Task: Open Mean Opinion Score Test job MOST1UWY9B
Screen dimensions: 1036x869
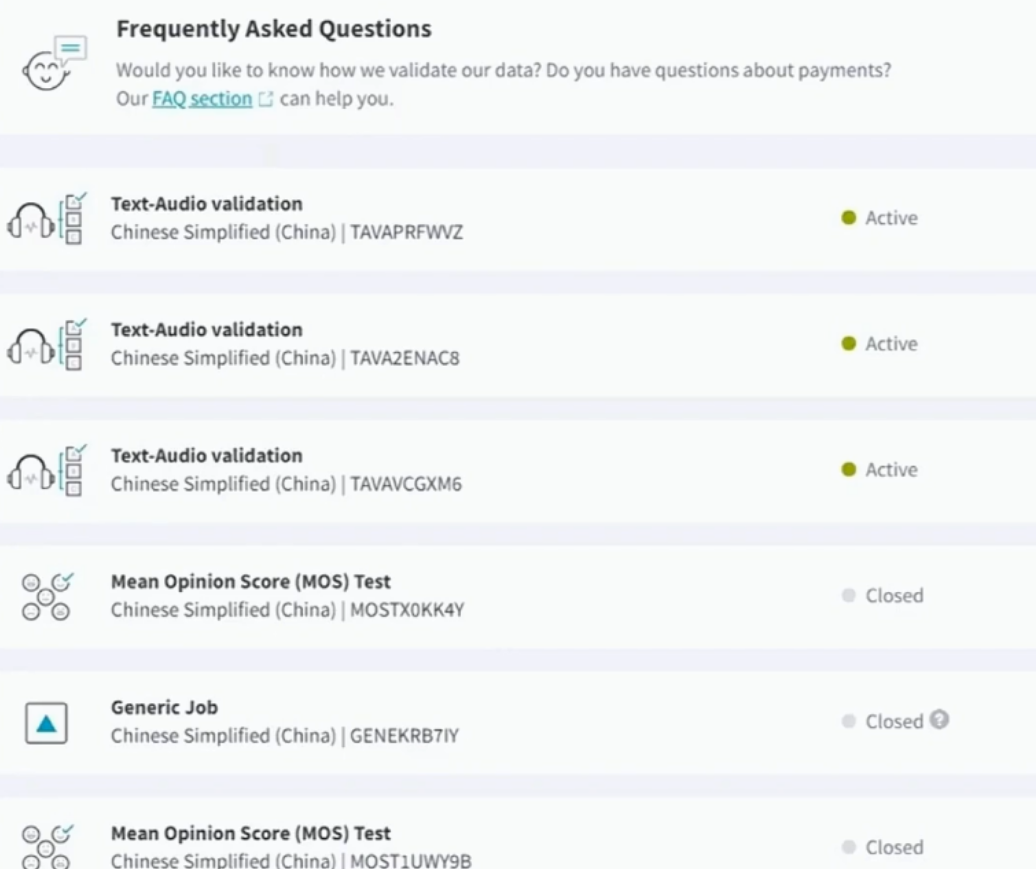Action: 250,834
